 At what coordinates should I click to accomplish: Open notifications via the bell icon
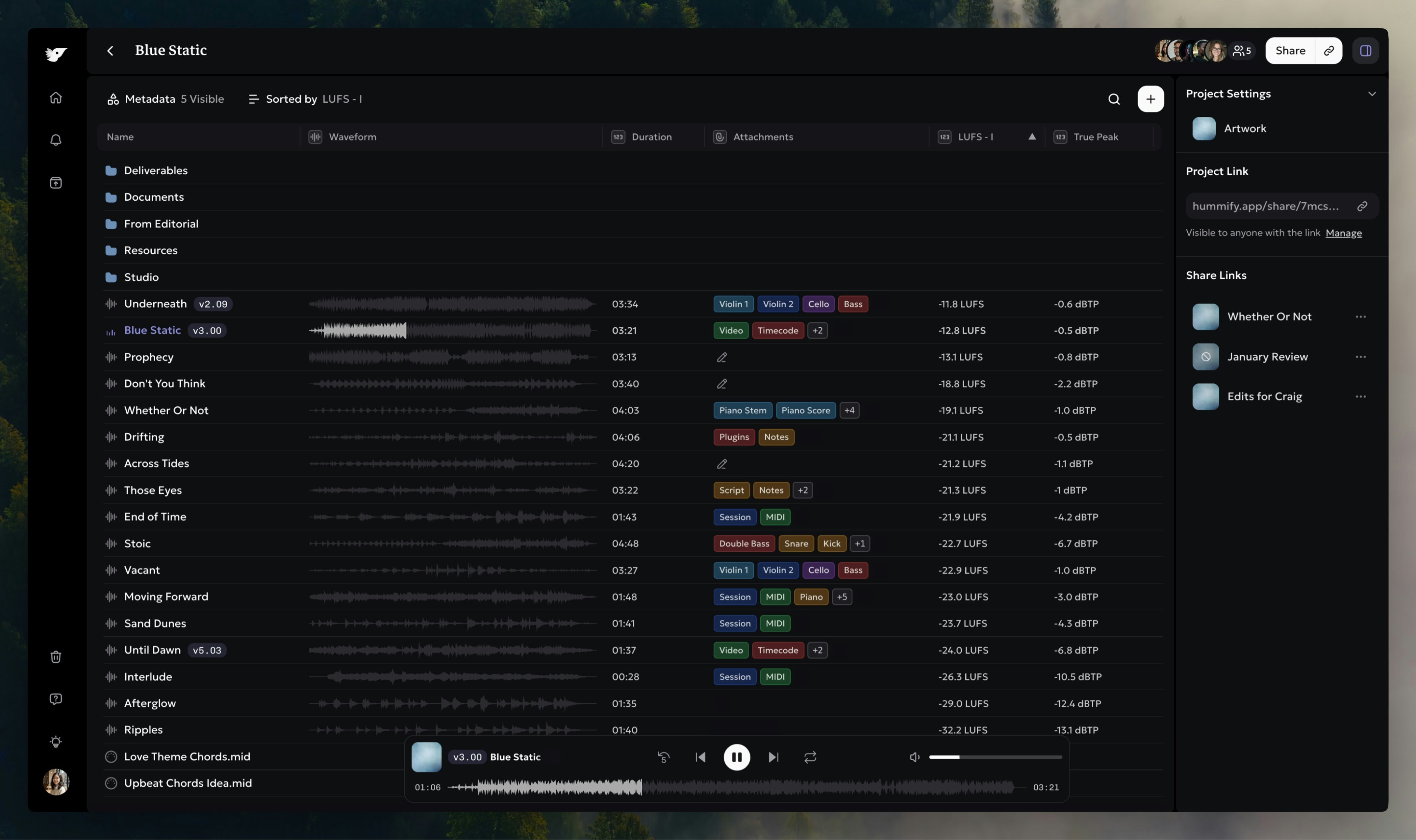55,140
